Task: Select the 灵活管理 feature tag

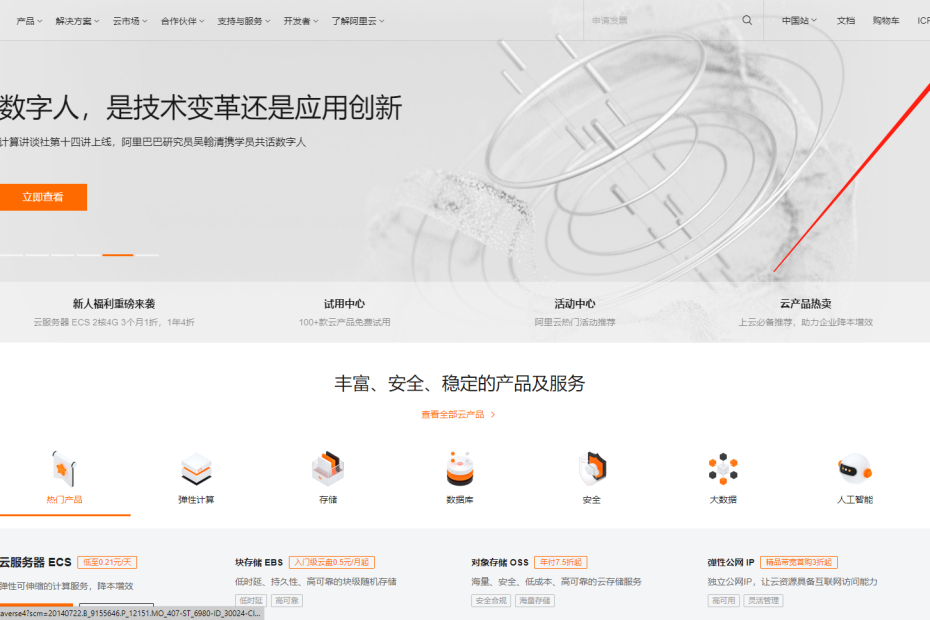Action: point(763,600)
